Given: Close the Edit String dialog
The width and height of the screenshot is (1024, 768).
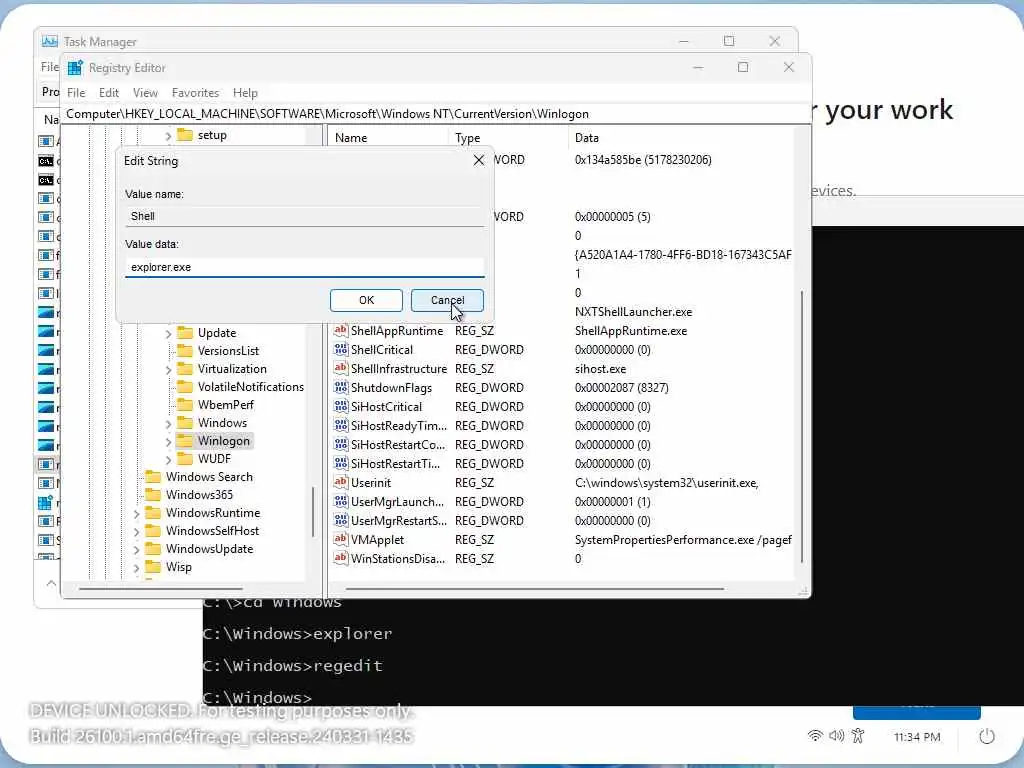Looking at the screenshot, I should tap(479, 161).
